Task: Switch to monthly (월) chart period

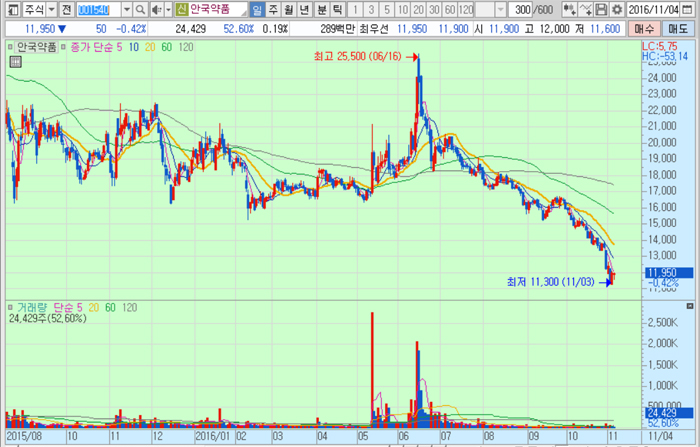Action: tap(289, 9)
